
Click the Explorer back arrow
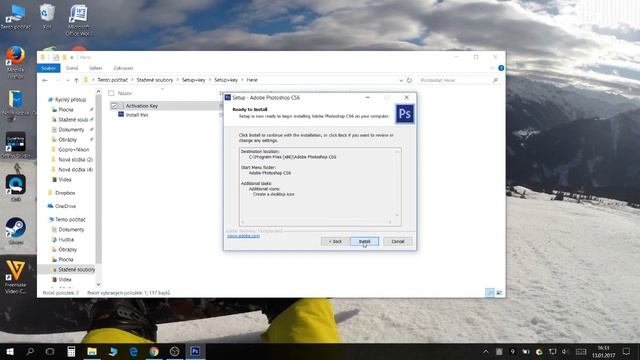(45, 80)
